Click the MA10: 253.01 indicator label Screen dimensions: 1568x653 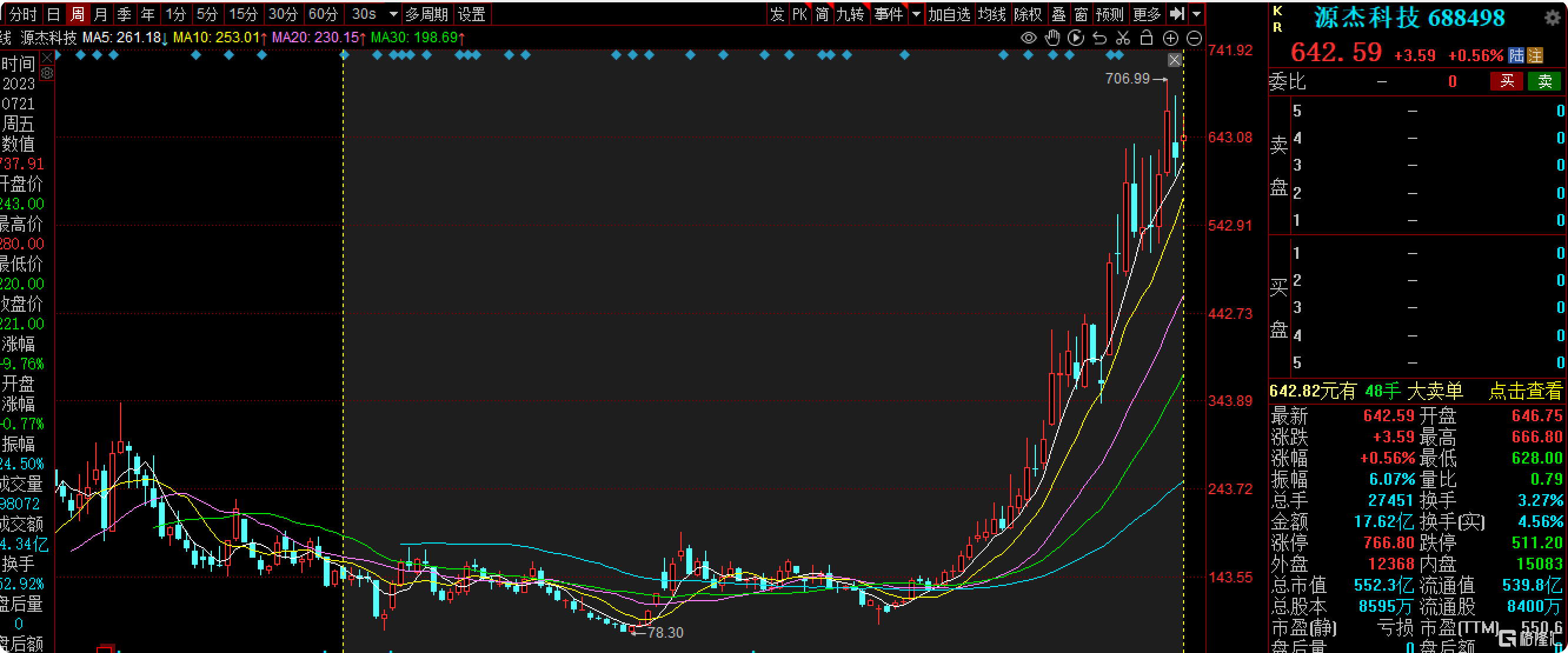click(220, 38)
